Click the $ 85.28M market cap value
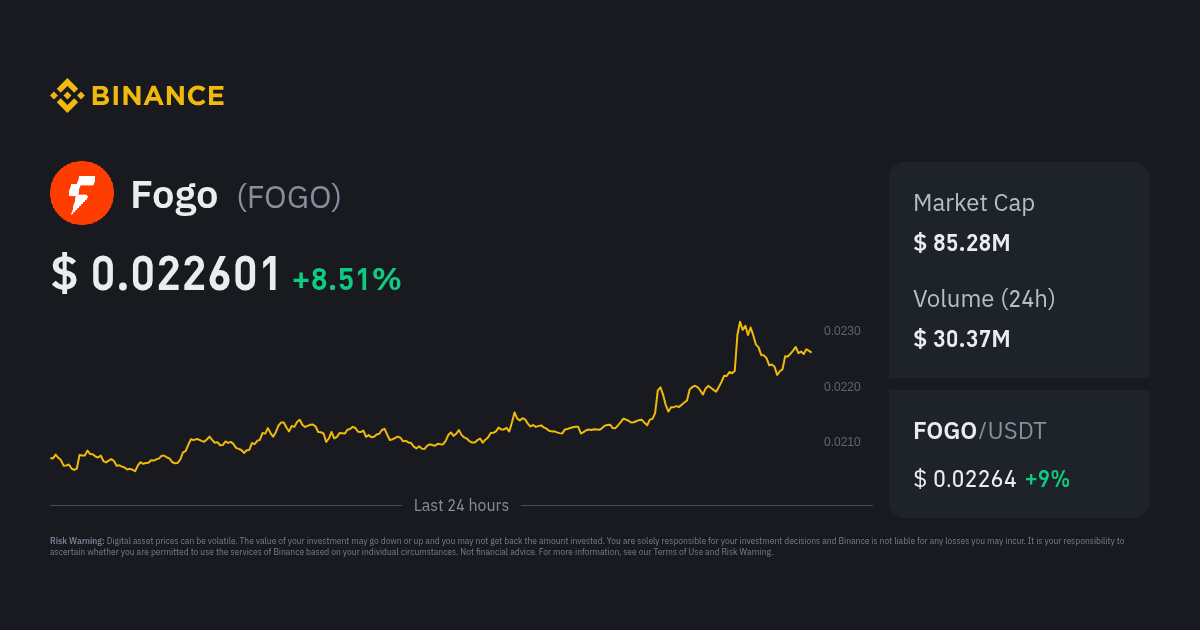Screen dimensions: 1200x630 [962, 242]
